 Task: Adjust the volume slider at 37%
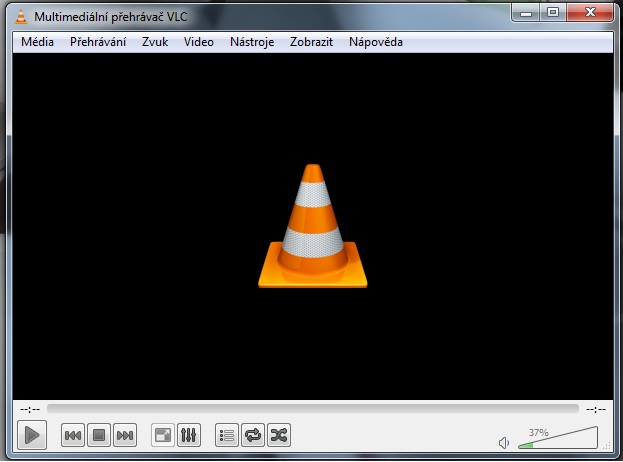(558, 438)
